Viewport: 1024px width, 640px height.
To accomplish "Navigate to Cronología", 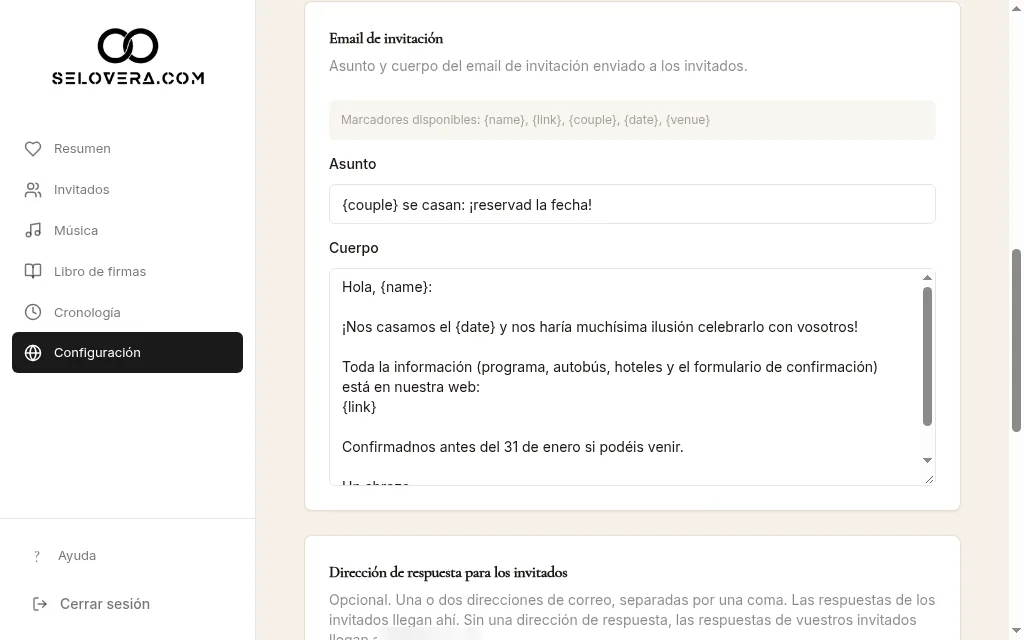I will 127,312.
